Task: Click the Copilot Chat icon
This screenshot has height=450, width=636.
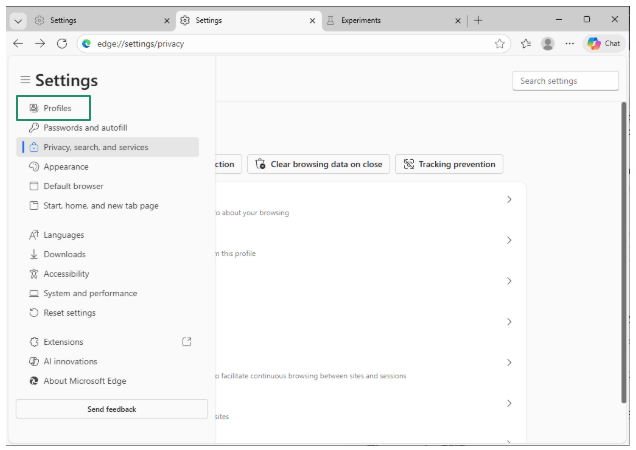Action: pos(605,43)
